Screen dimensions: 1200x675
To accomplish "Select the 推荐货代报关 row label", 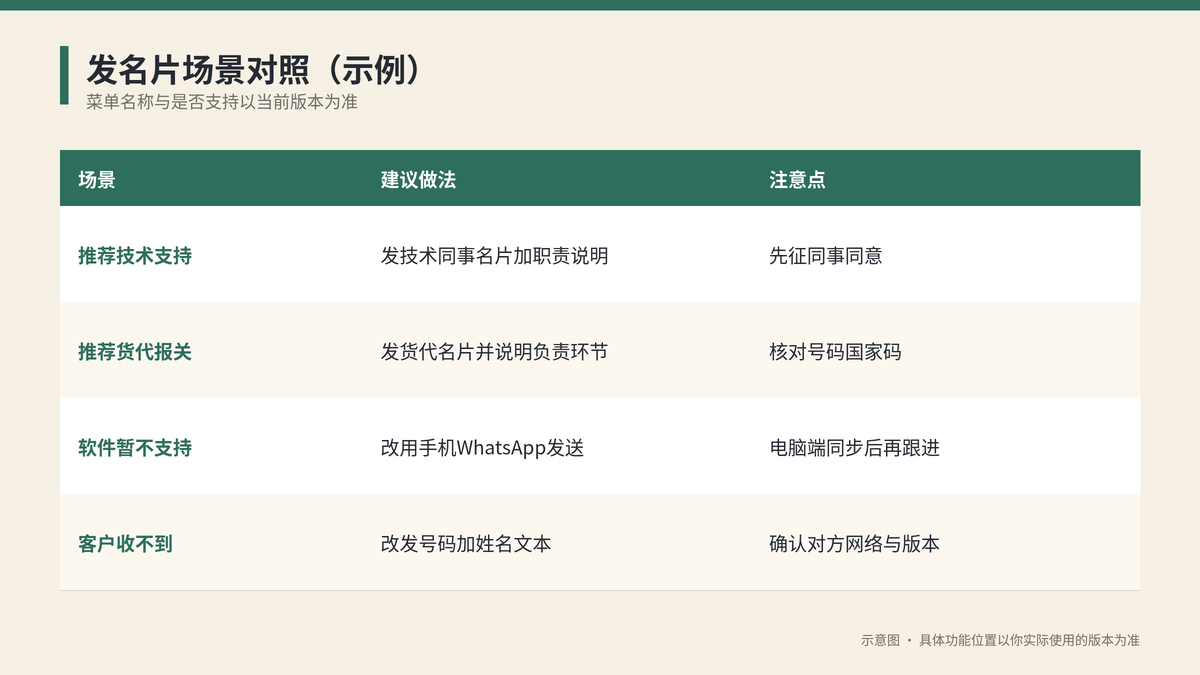I will pyautogui.click(x=135, y=351).
